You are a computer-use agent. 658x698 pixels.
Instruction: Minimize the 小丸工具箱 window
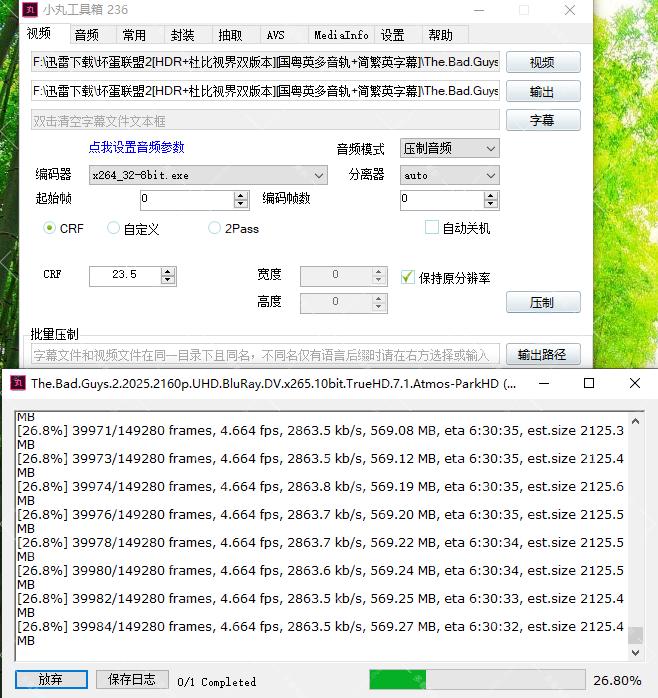[479, 10]
